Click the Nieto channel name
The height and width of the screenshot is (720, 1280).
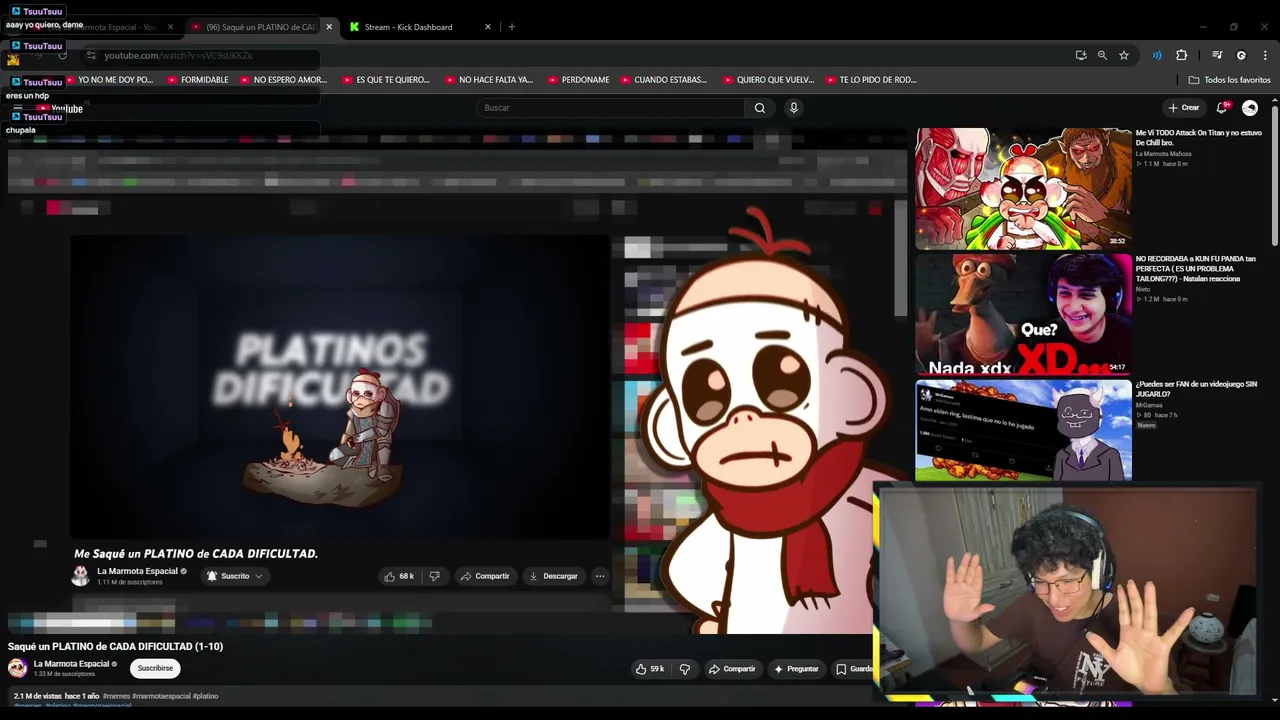click(x=1142, y=289)
